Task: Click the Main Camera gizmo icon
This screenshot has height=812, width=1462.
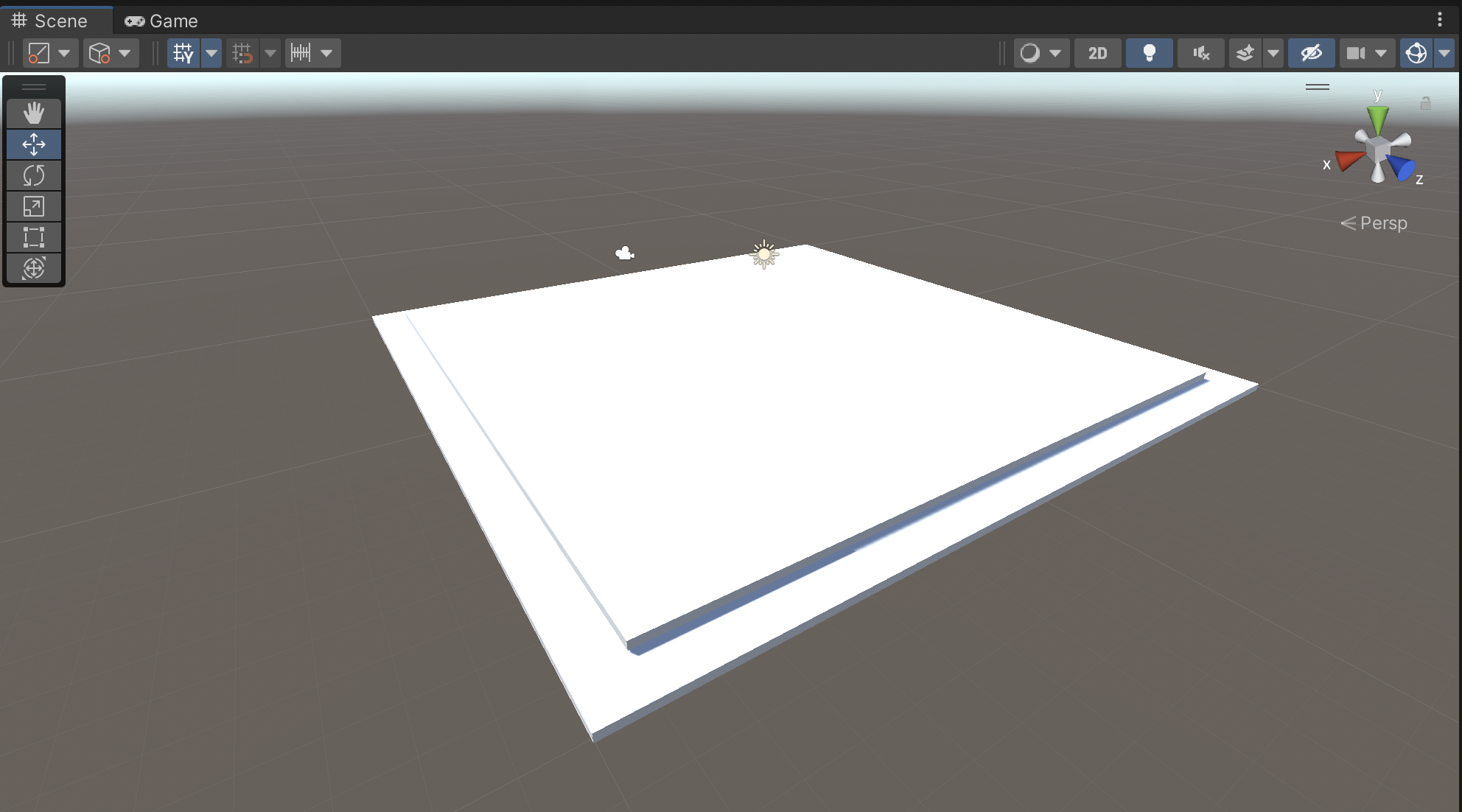Action: [x=625, y=254]
